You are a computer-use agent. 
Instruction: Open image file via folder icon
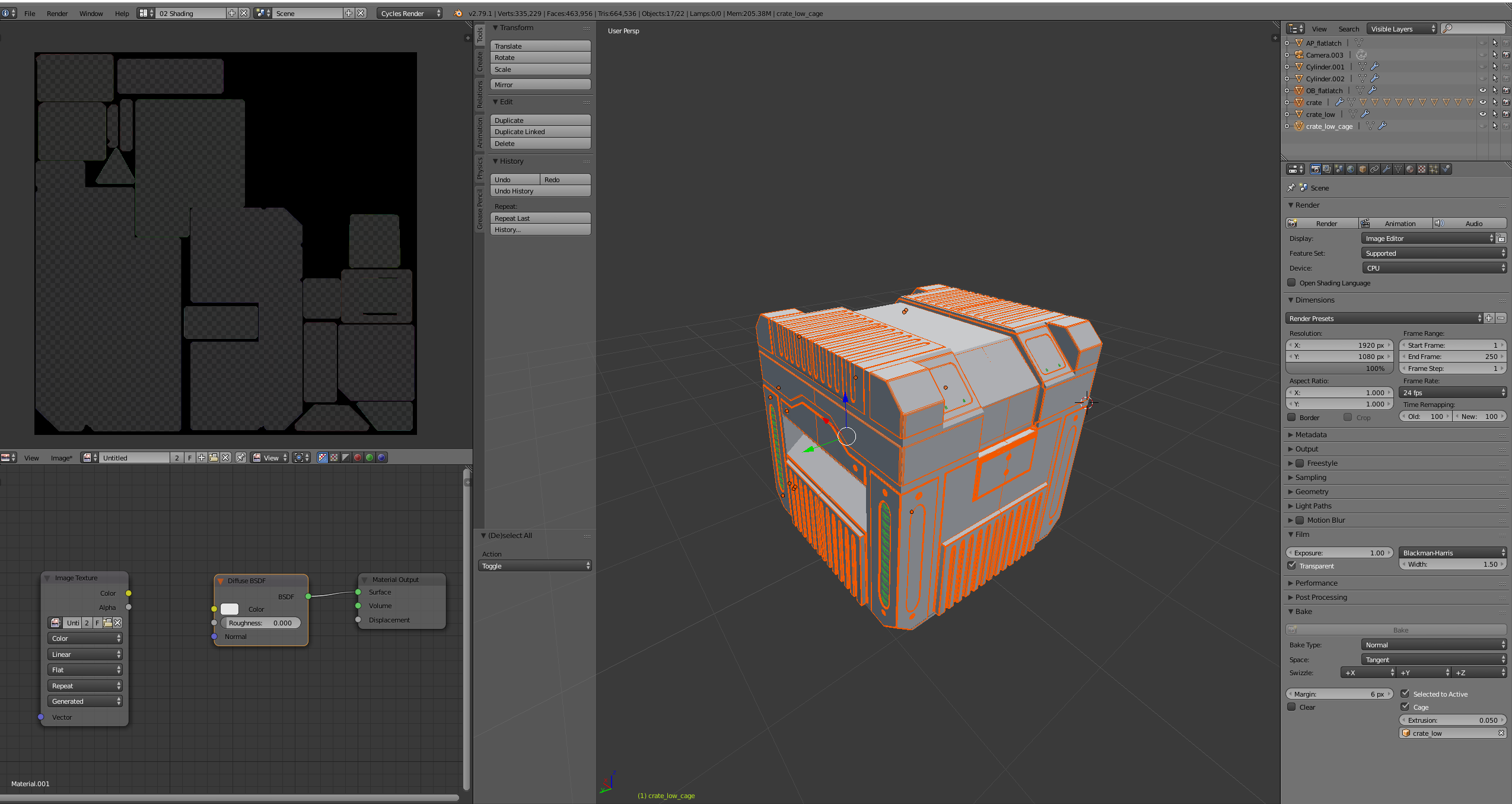(x=214, y=457)
